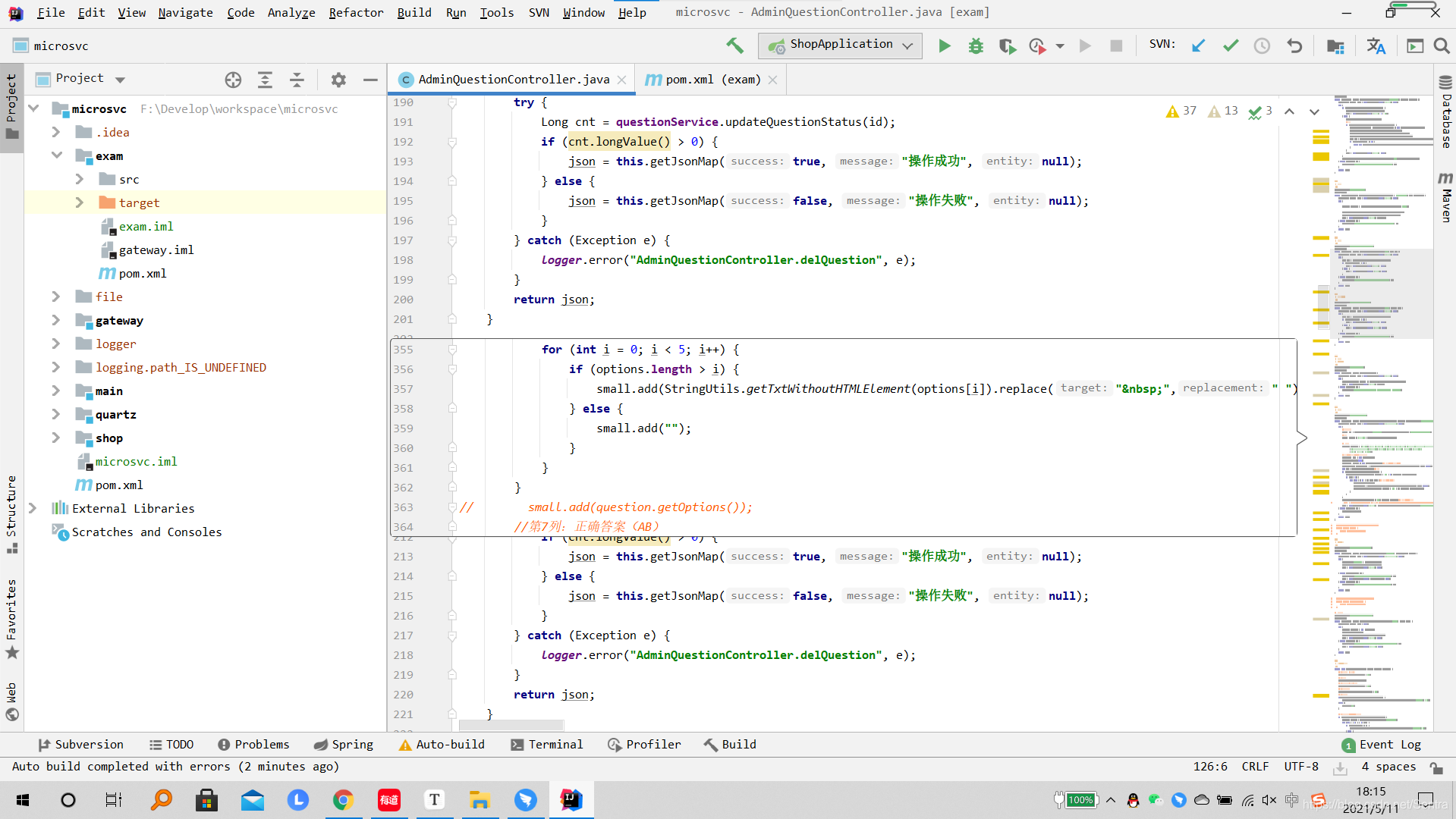The image size is (1456, 819).
Task: Run with coverage shield icon
Action: click(1007, 46)
